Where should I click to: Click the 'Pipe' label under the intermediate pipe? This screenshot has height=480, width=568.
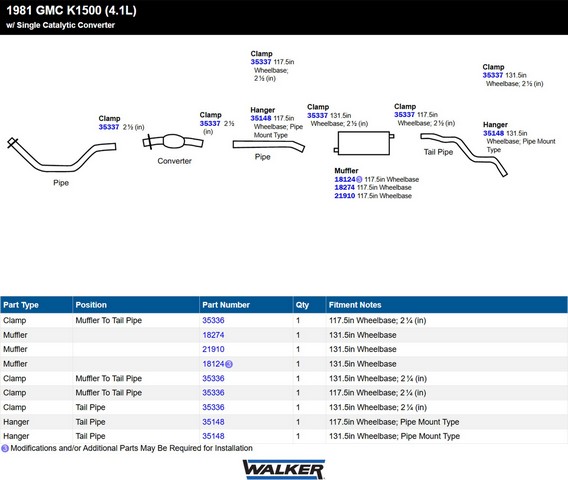pos(263,157)
